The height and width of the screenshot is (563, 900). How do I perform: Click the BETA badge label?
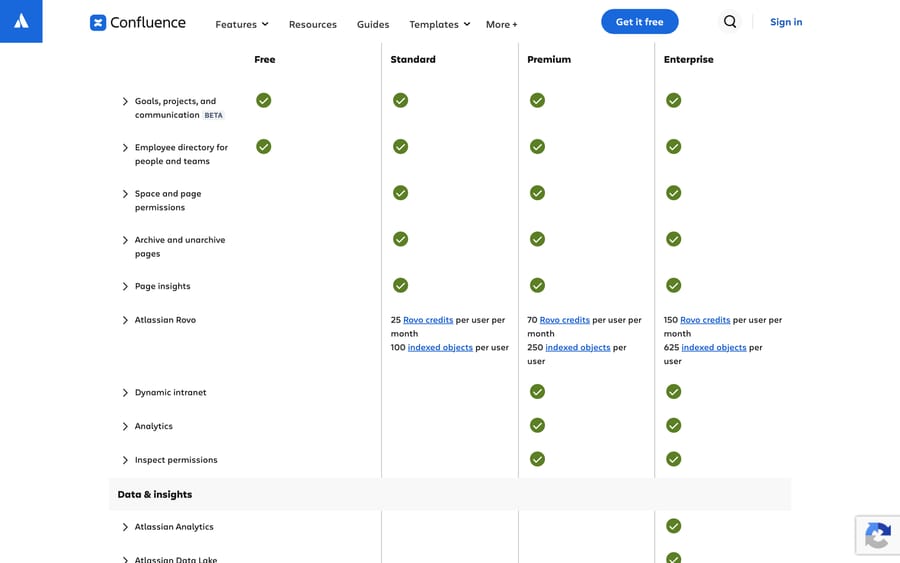point(214,115)
